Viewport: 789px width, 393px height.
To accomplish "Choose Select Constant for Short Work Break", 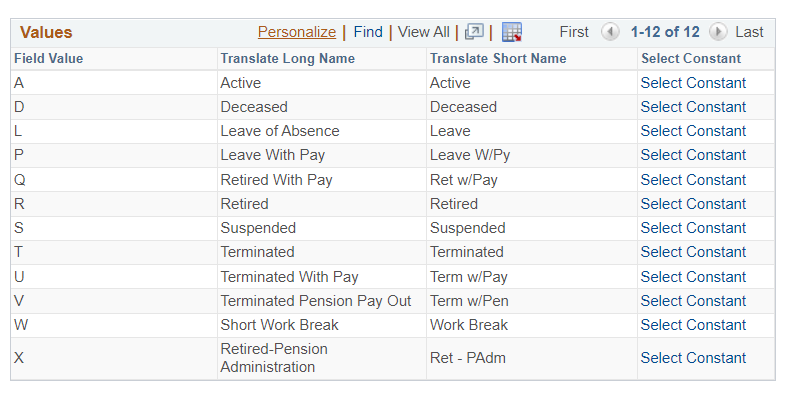I will coord(693,326).
